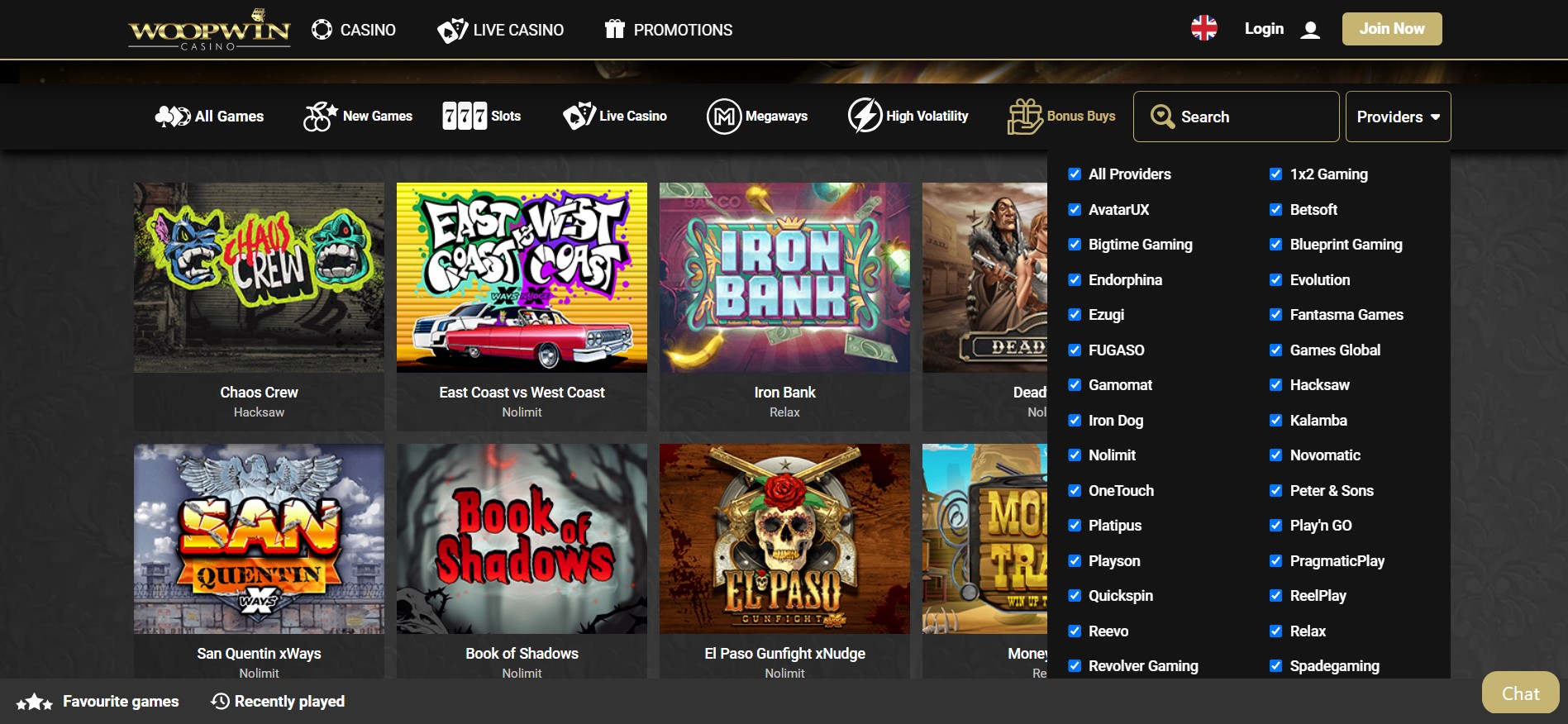This screenshot has width=1568, height=724.
Task: Toggle the Novomatic checkbox
Action: click(x=1276, y=455)
